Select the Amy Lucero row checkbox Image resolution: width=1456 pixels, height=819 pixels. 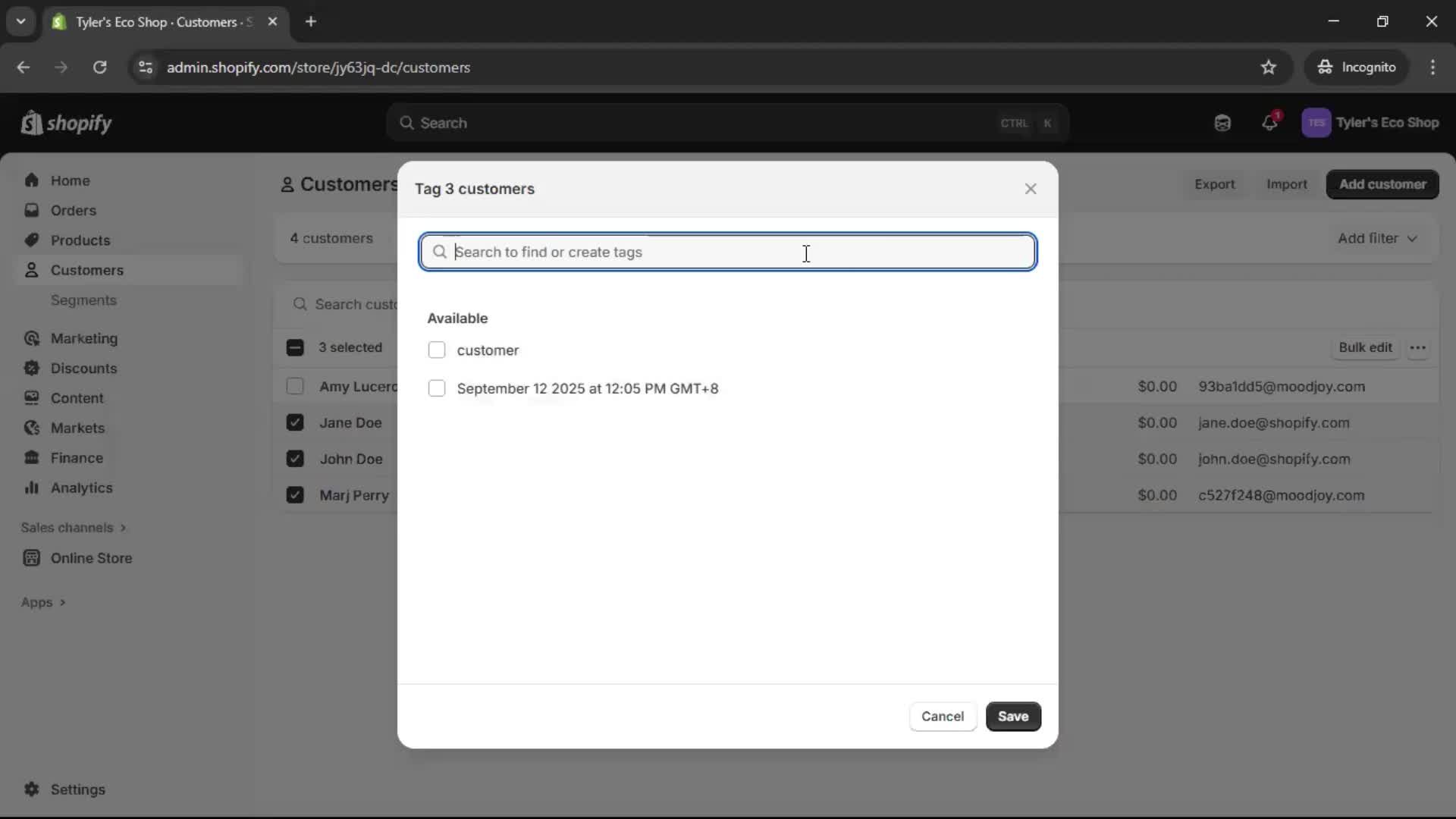[x=295, y=387]
